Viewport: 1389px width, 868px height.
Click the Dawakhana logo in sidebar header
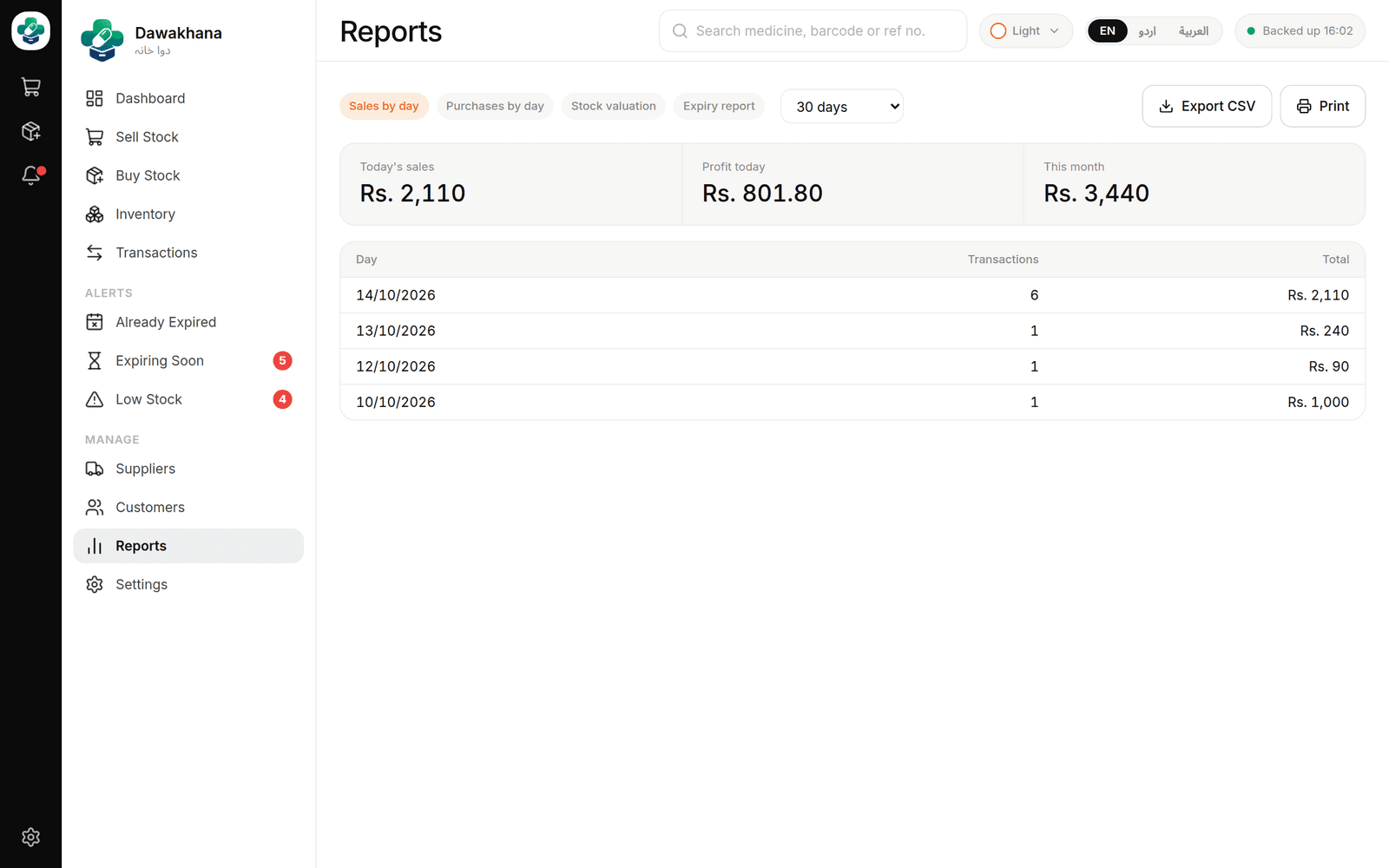click(x=102, y=40)
